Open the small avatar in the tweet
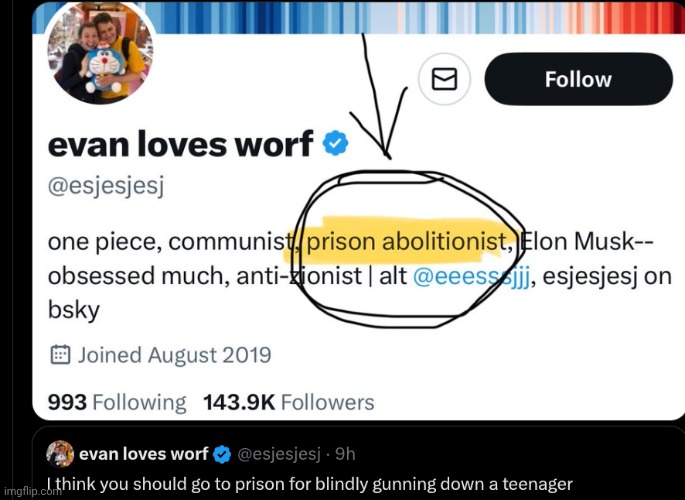 tap(60, 454)
